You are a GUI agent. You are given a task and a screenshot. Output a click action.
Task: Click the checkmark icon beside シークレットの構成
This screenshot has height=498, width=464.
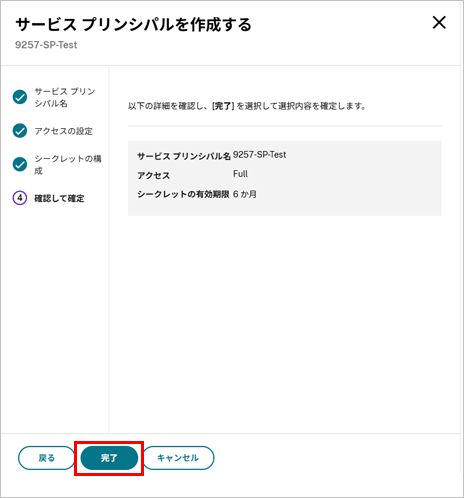point(20,164)
